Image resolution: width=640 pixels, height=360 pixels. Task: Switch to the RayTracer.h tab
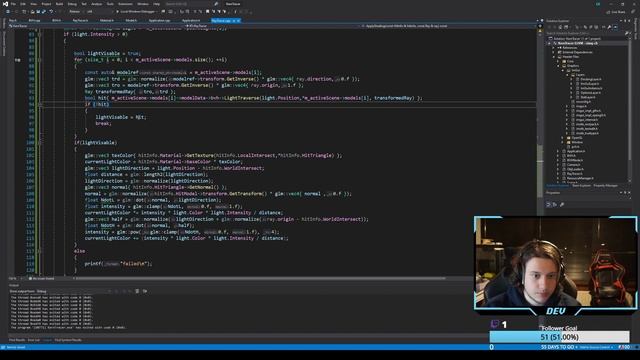point(80,20)
